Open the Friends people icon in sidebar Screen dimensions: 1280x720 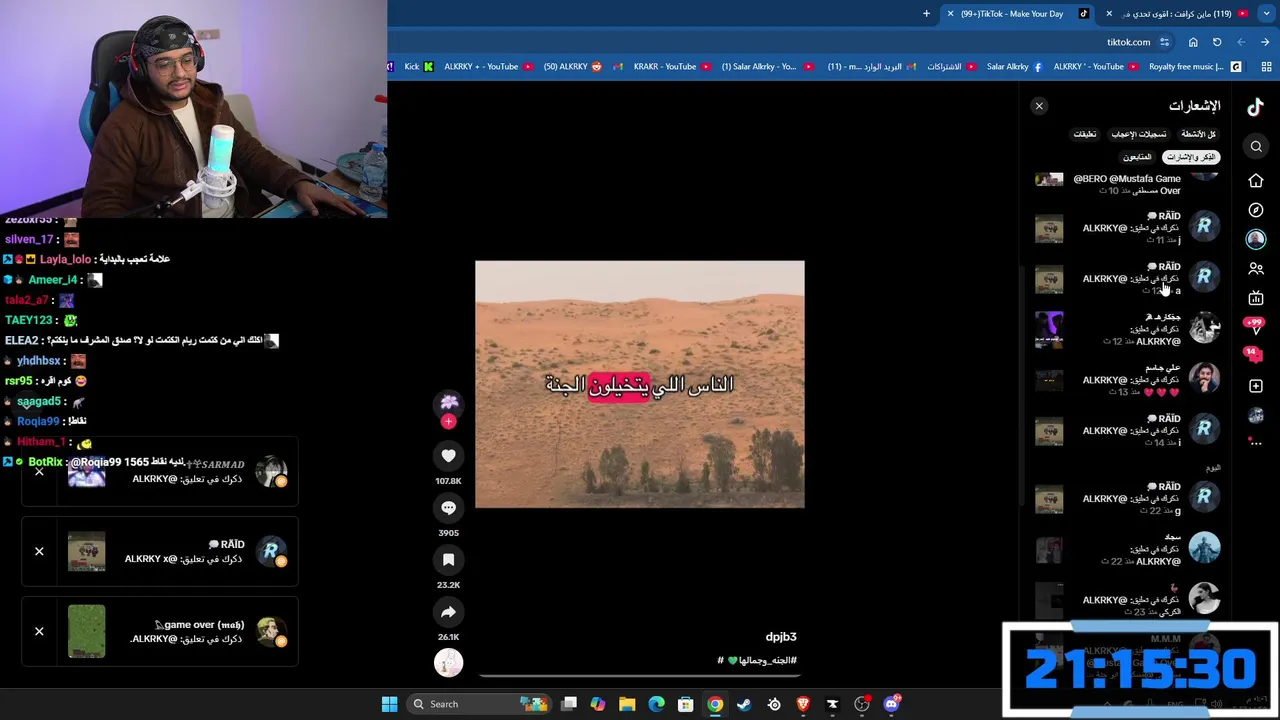tap(1256, 269)
